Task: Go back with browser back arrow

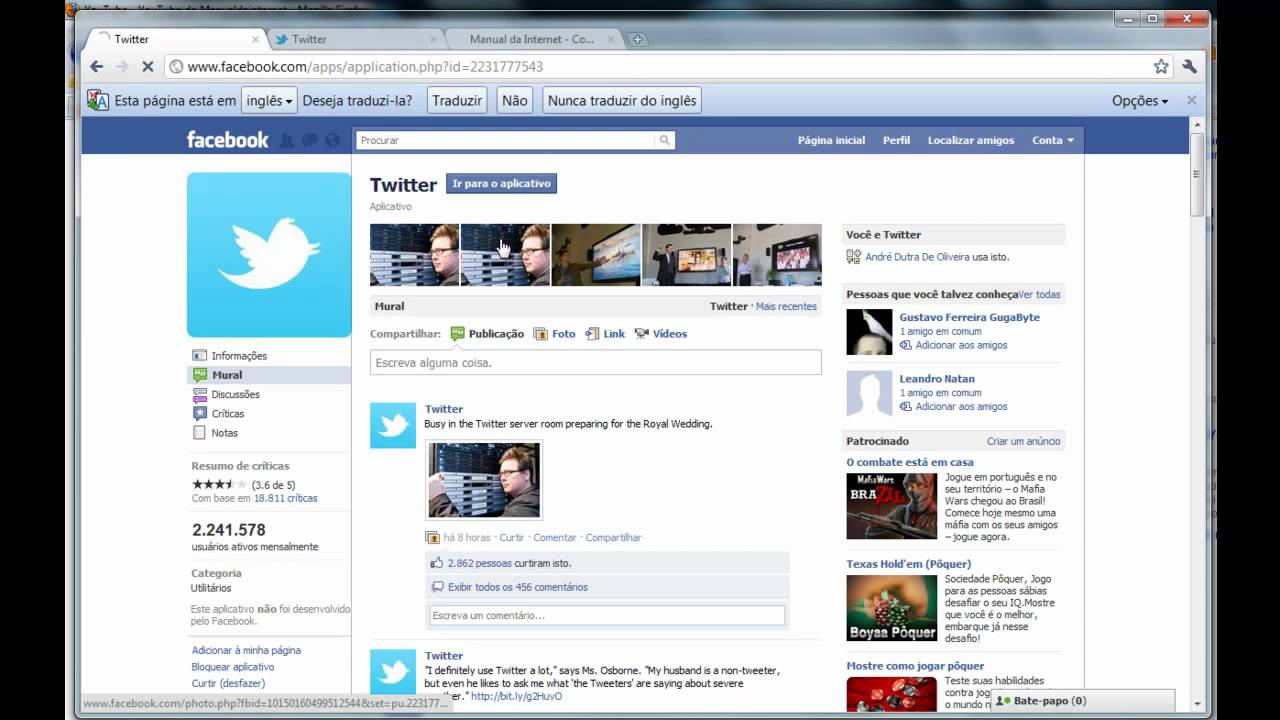Action: coord(96,67)
